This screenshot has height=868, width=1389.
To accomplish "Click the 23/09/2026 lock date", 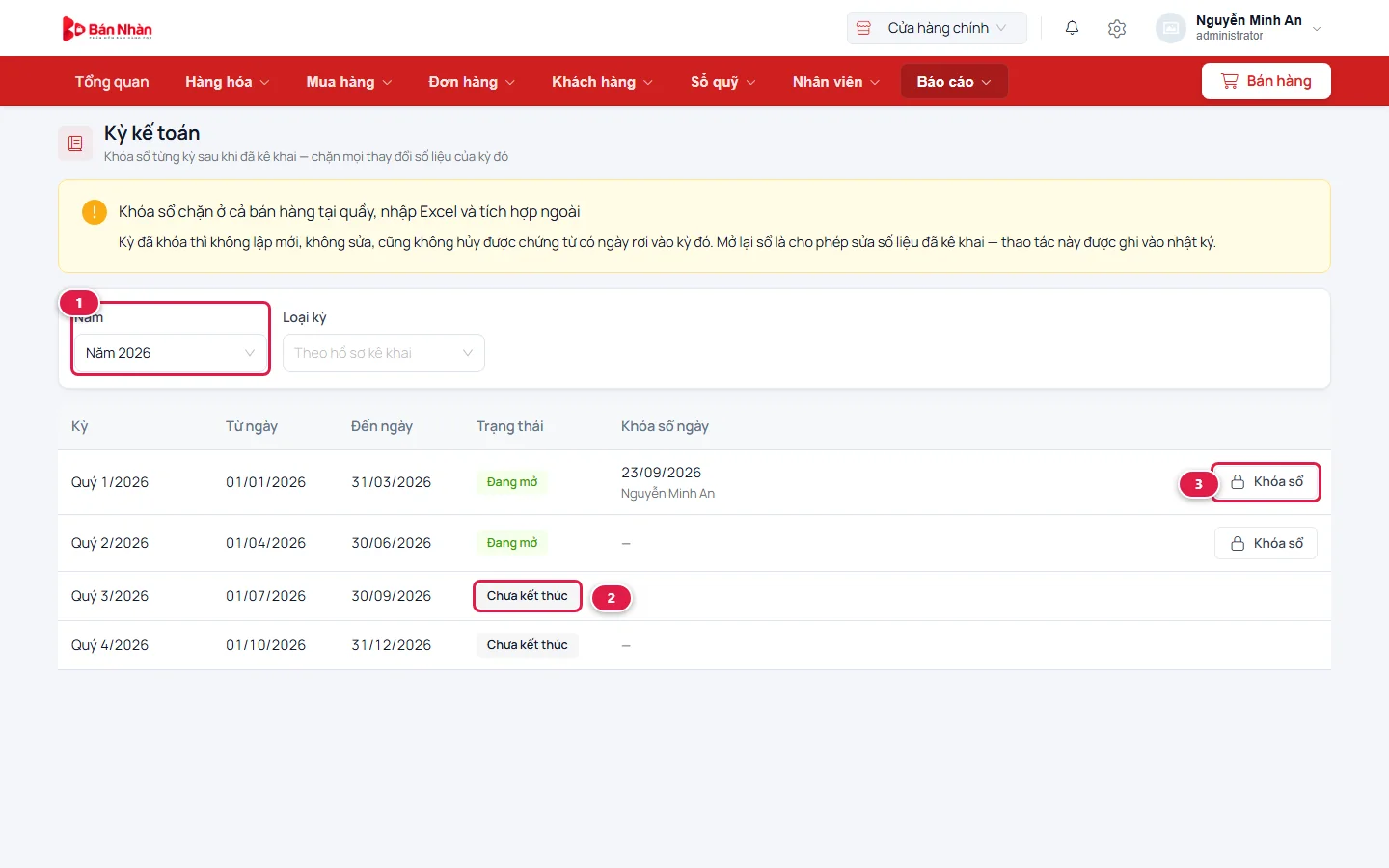I will 662,473.
